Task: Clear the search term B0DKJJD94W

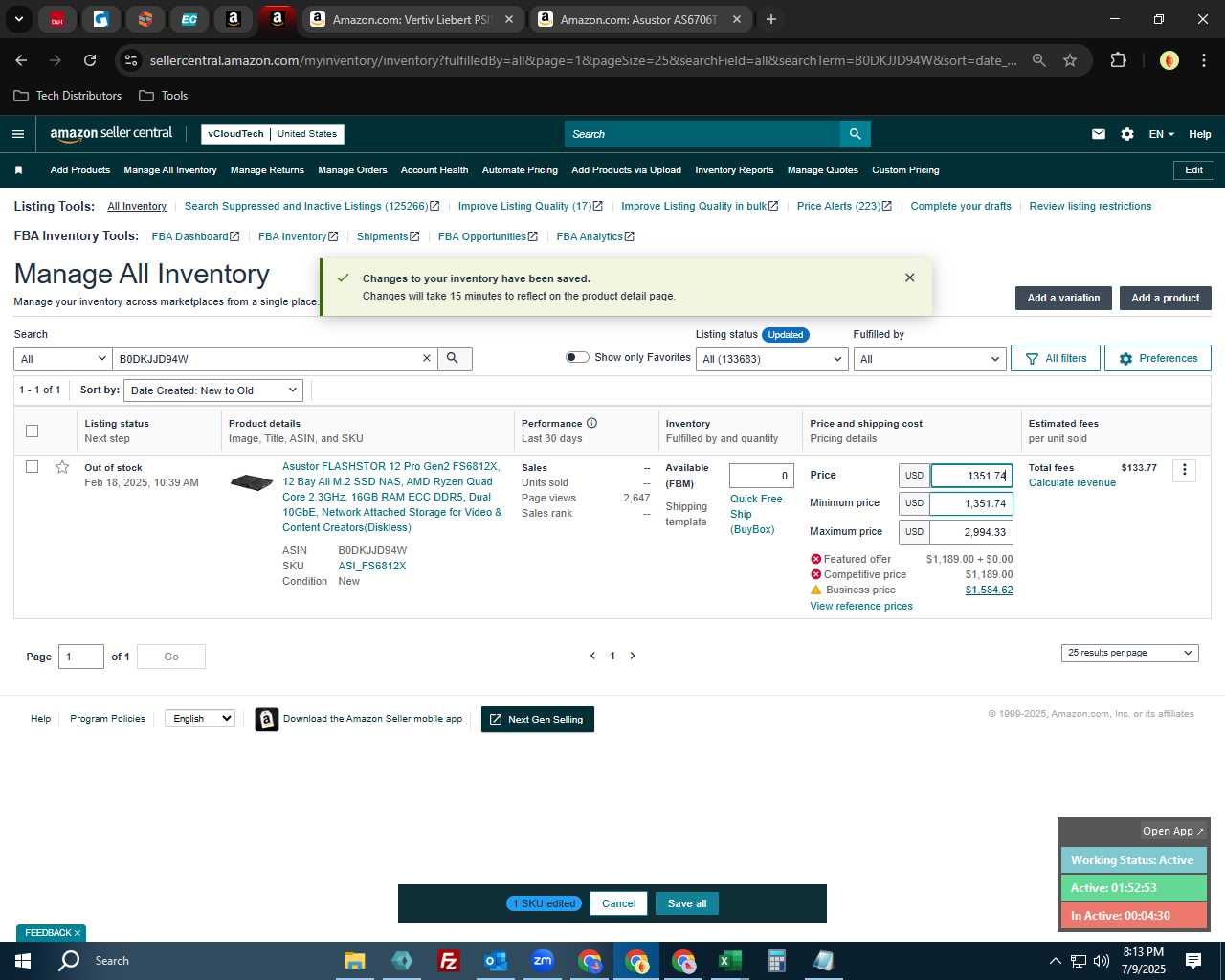Action: click(x=427, y=359)
